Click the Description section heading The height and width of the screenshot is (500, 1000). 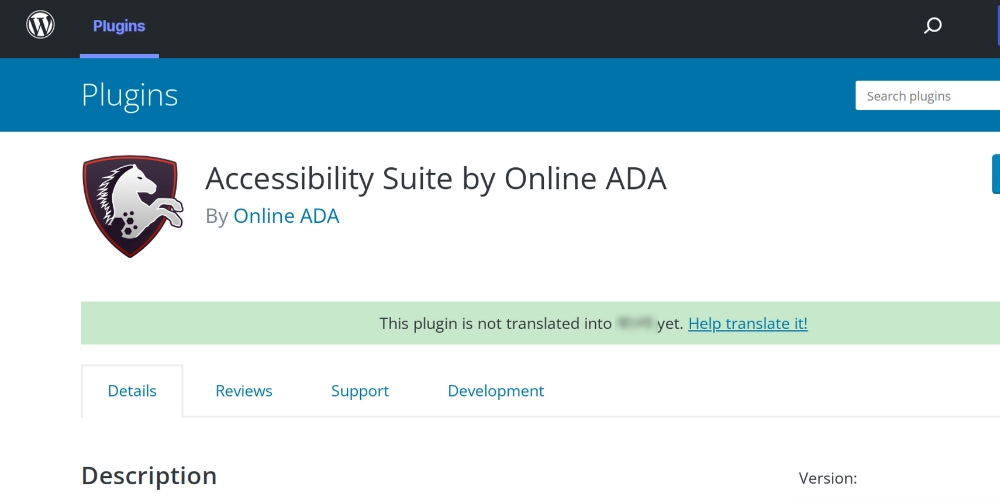coord(149,476)
